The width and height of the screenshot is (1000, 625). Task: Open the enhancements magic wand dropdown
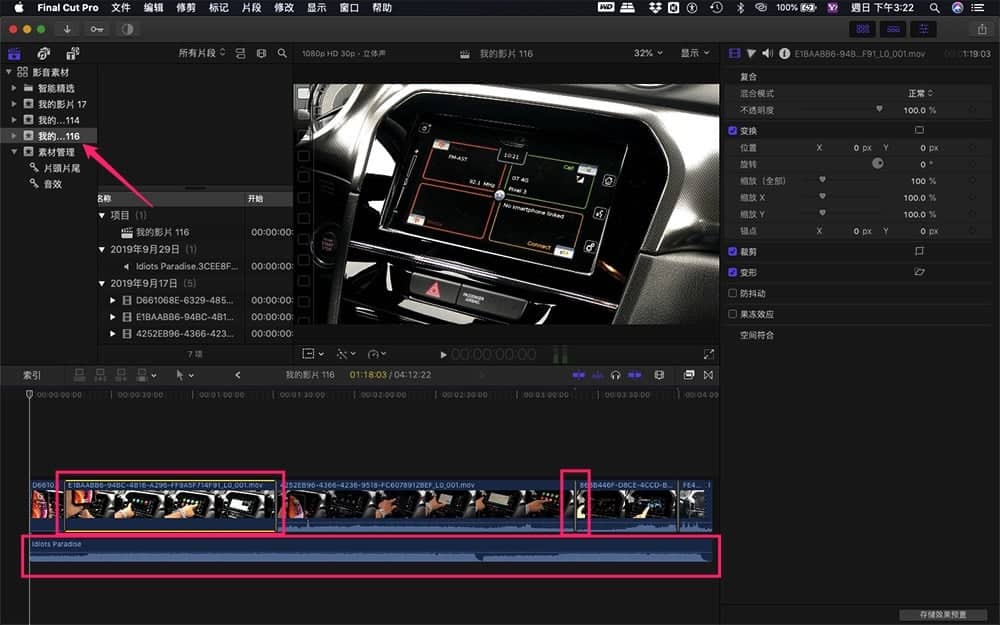(x=346, y=354)
